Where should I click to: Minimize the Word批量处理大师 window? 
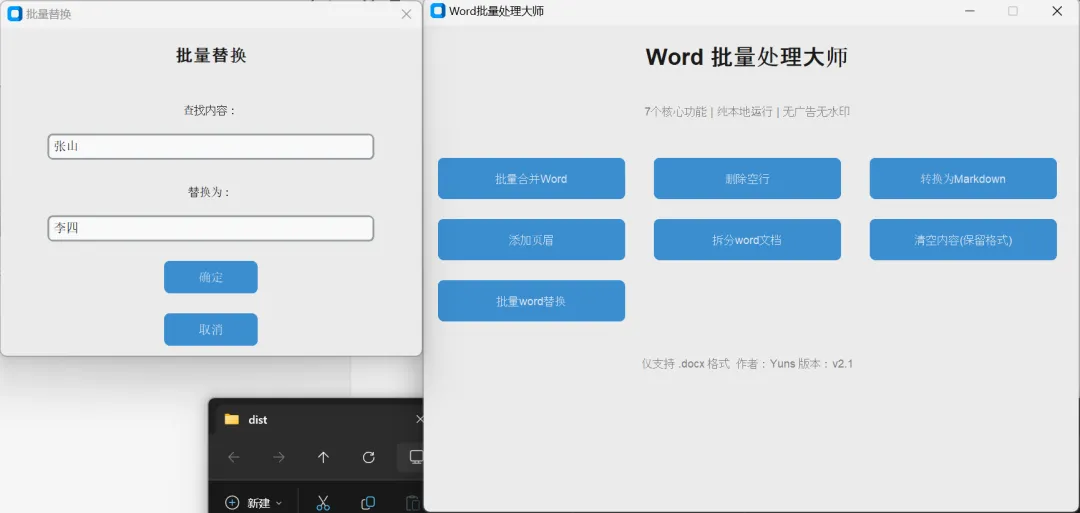[970, 11]
